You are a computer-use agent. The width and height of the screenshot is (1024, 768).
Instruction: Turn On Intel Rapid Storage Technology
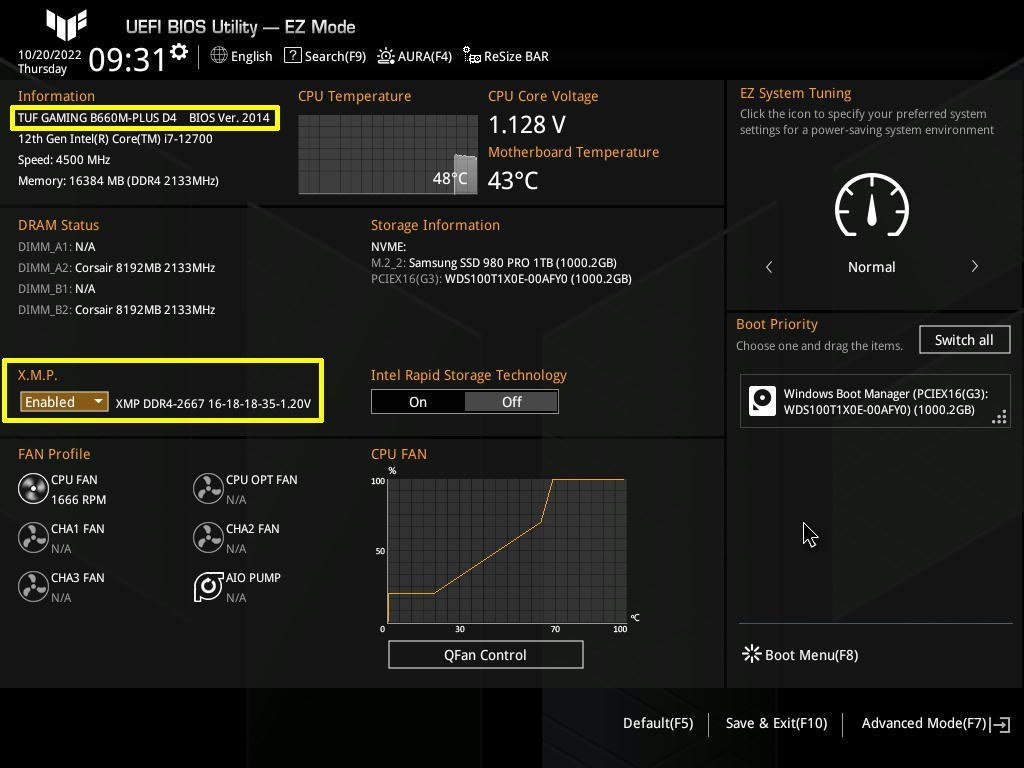[417, 401]
